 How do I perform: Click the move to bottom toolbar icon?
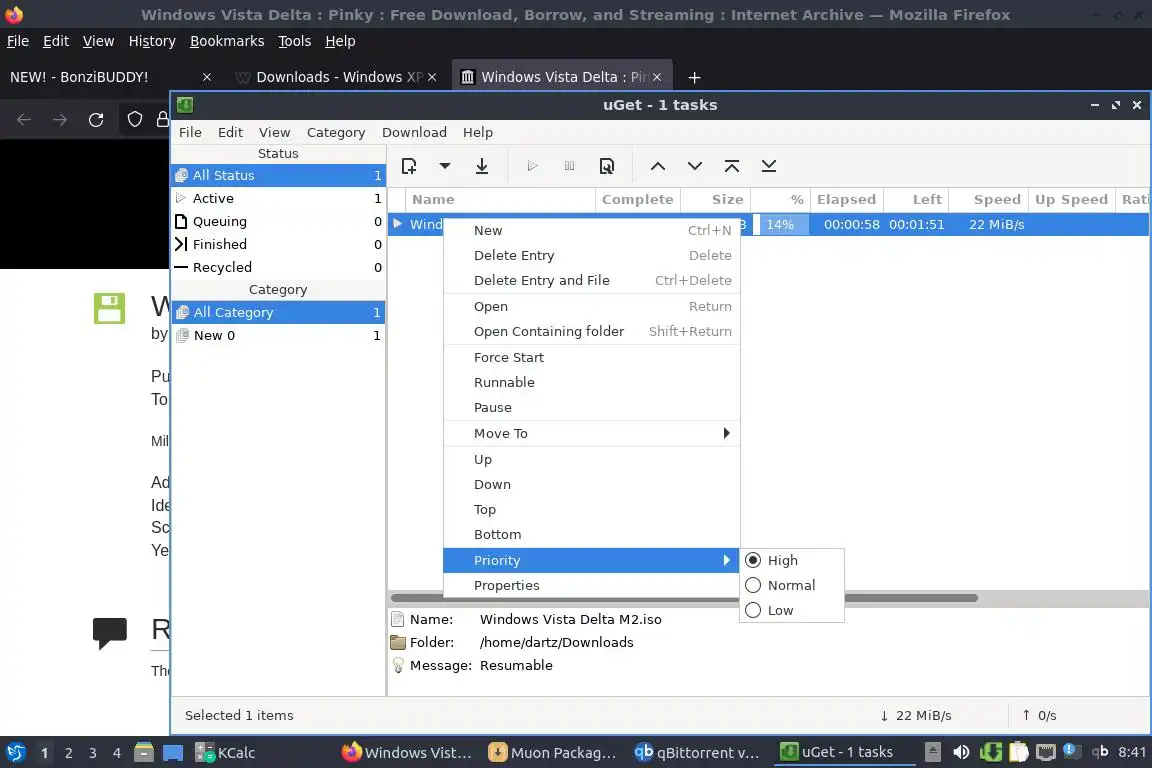pyautogui.click(x=768, y=166)
